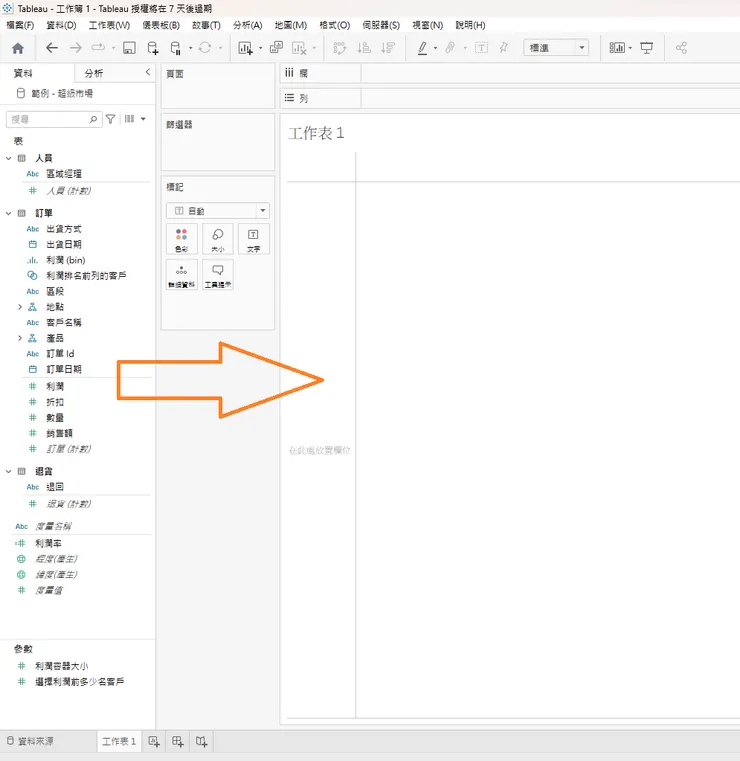Collapse the 訂單 table group
Screen dimensions: 740x761
click(x=8, y=213)
